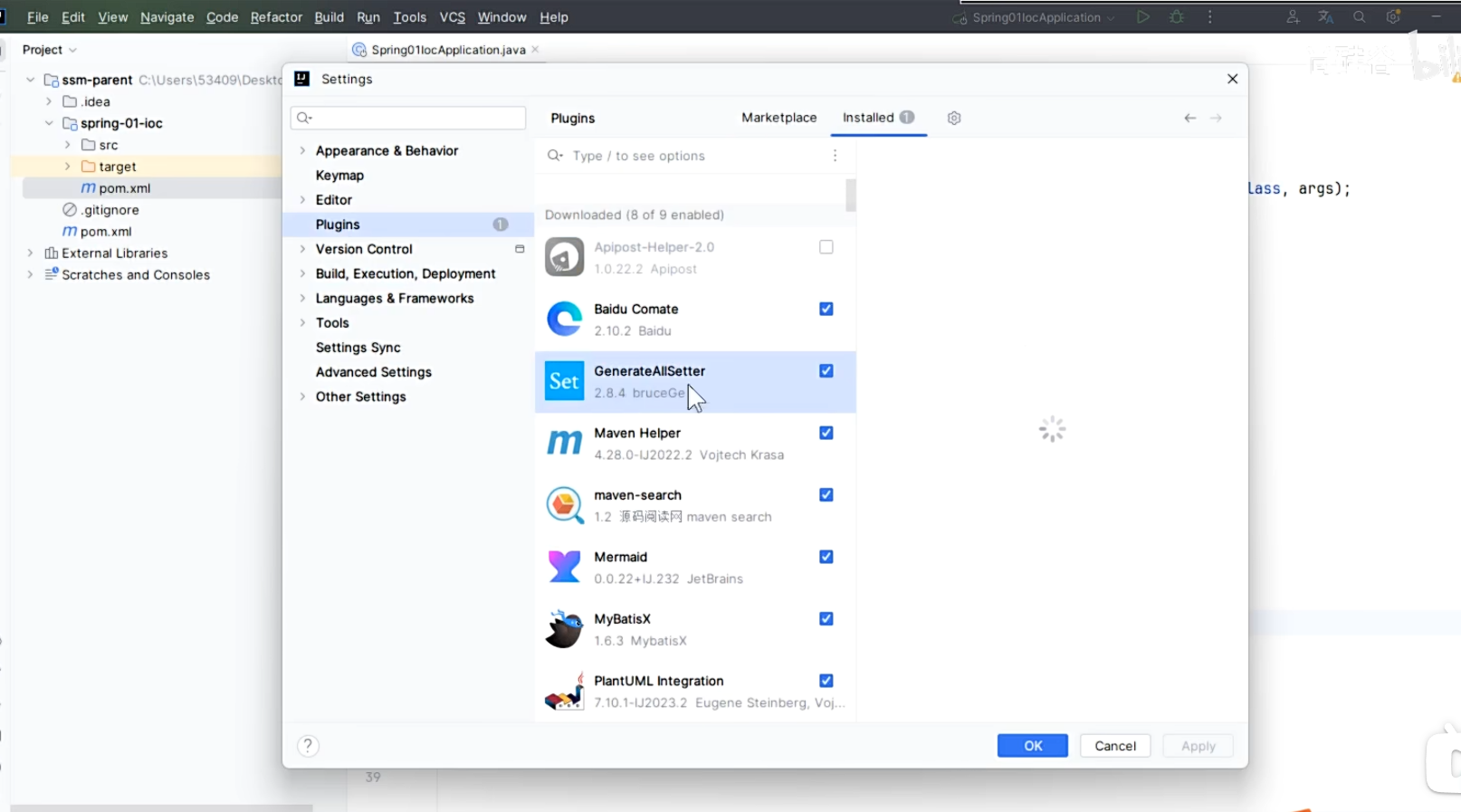Close the Spring01IocApplication.java editor tab
Viewport: 1461px width, 812px height.
coord(535,50)
